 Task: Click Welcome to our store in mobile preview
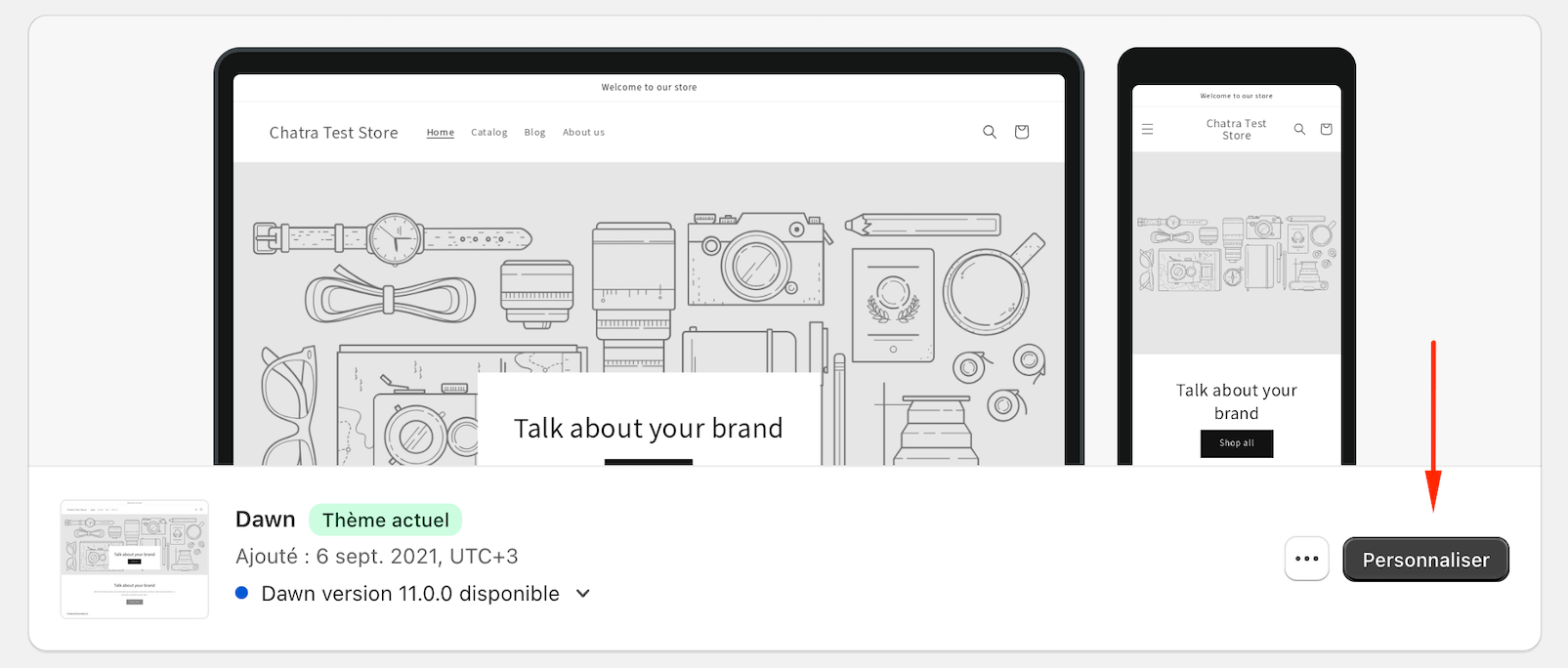[1237, 96]
